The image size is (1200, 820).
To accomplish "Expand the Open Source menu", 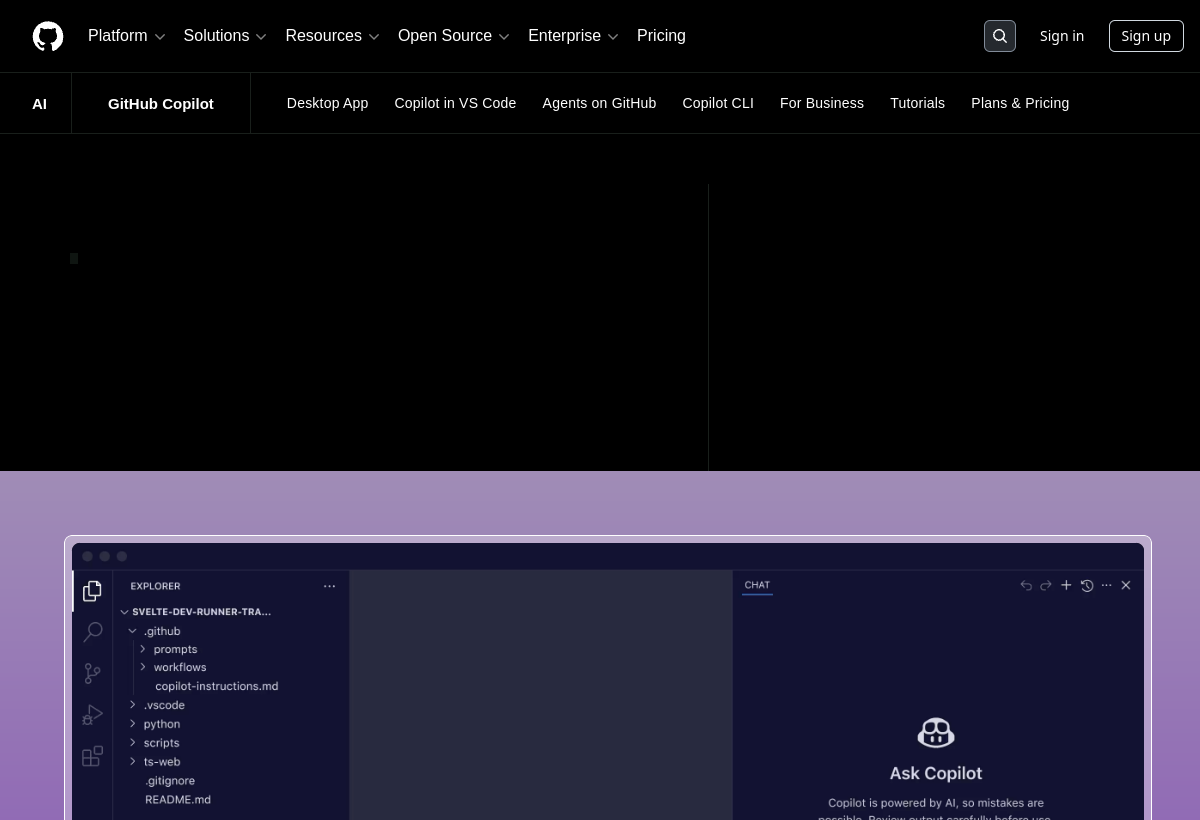I will (x=454, y=36).
